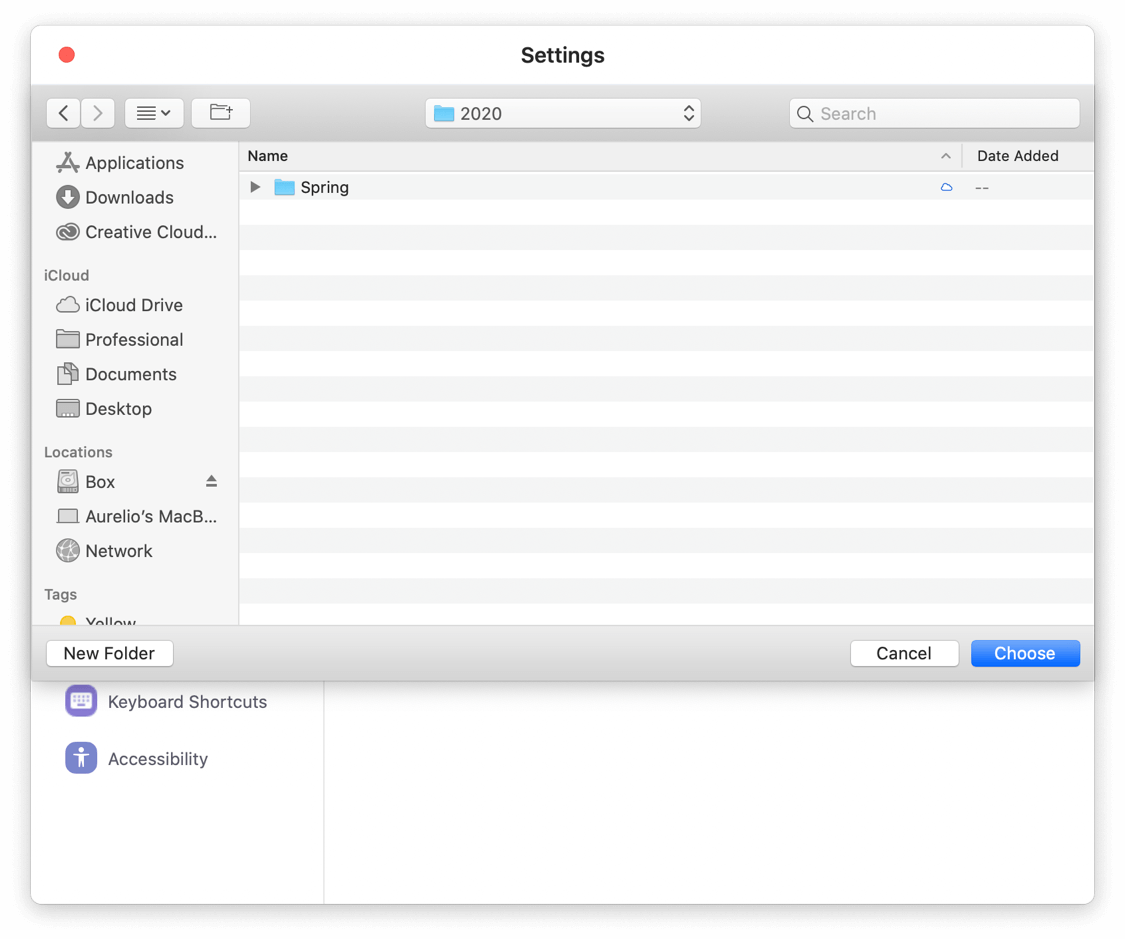Click the Box drive icon
Viewport: 1125px width, 939px height.
(x=67, y=481)
